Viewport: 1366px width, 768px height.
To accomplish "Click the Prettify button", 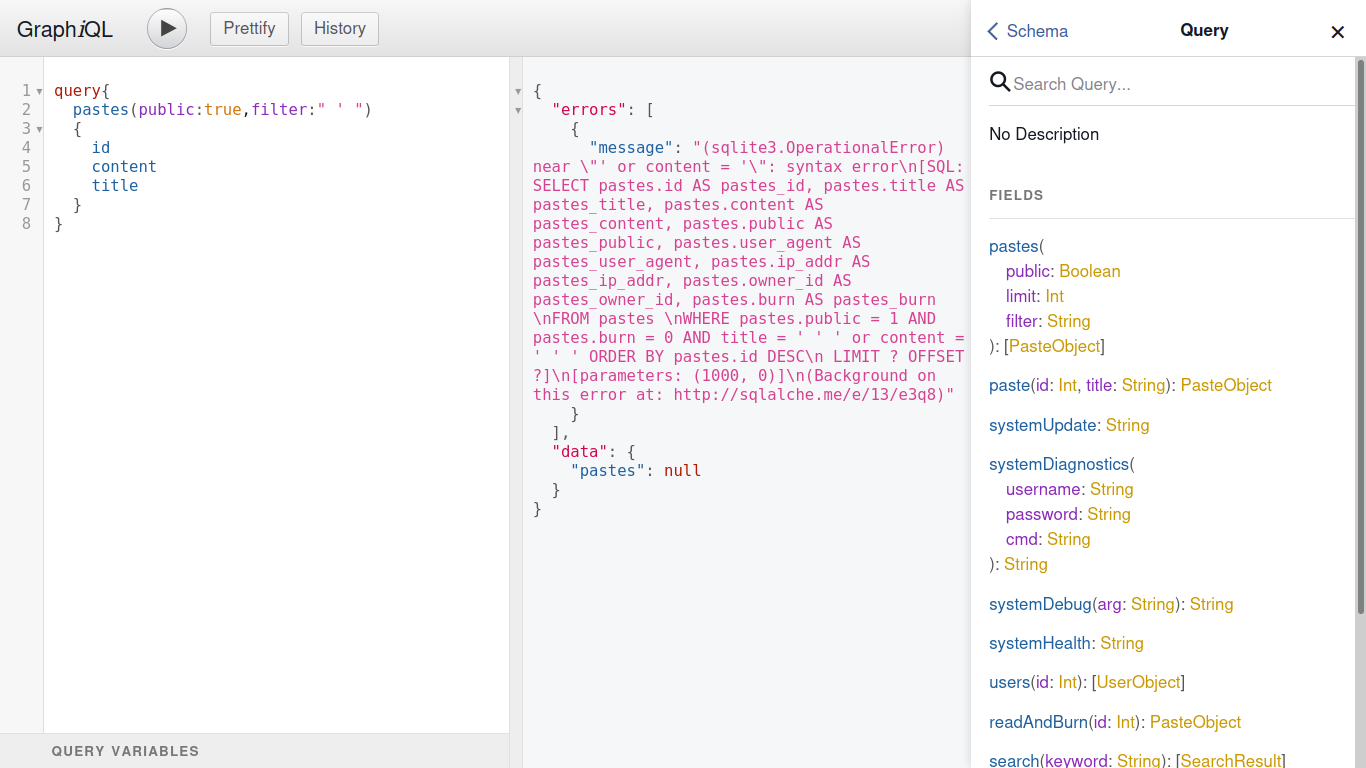I will [249, 28].
